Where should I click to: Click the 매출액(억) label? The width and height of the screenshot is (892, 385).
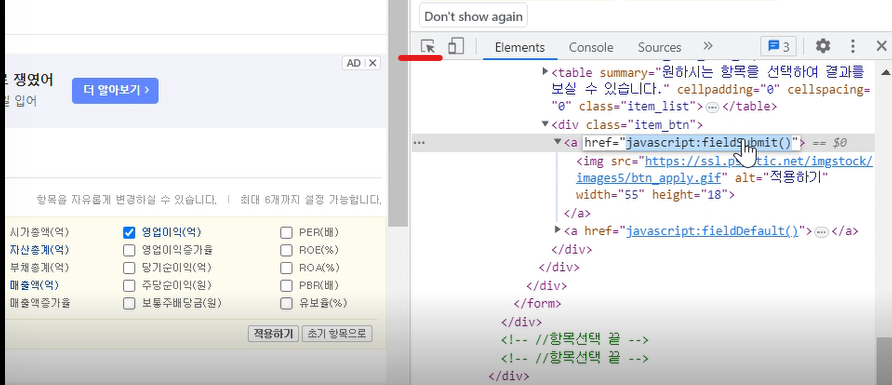pyautogui.click(x=34, y=285)
